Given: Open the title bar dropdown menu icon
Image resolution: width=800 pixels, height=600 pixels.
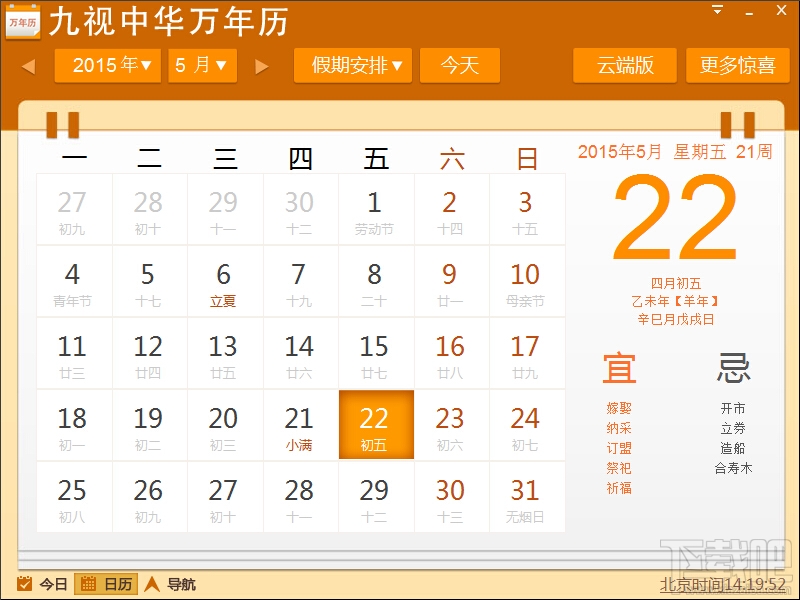Looking at the screenshot, I should (717, 10).
